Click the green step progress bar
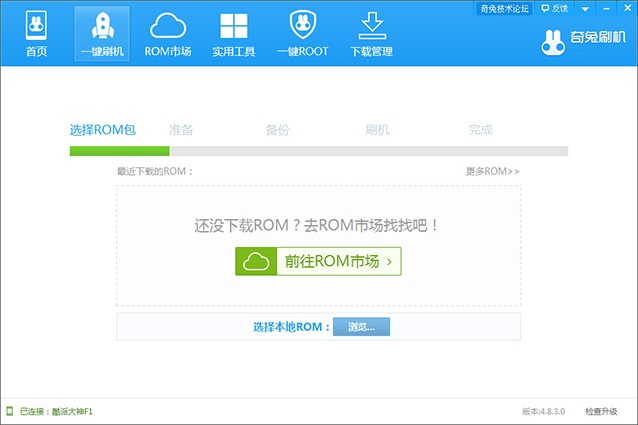This screenshot has width=638, height=425. pyautogui.click(x=119, y=151)
